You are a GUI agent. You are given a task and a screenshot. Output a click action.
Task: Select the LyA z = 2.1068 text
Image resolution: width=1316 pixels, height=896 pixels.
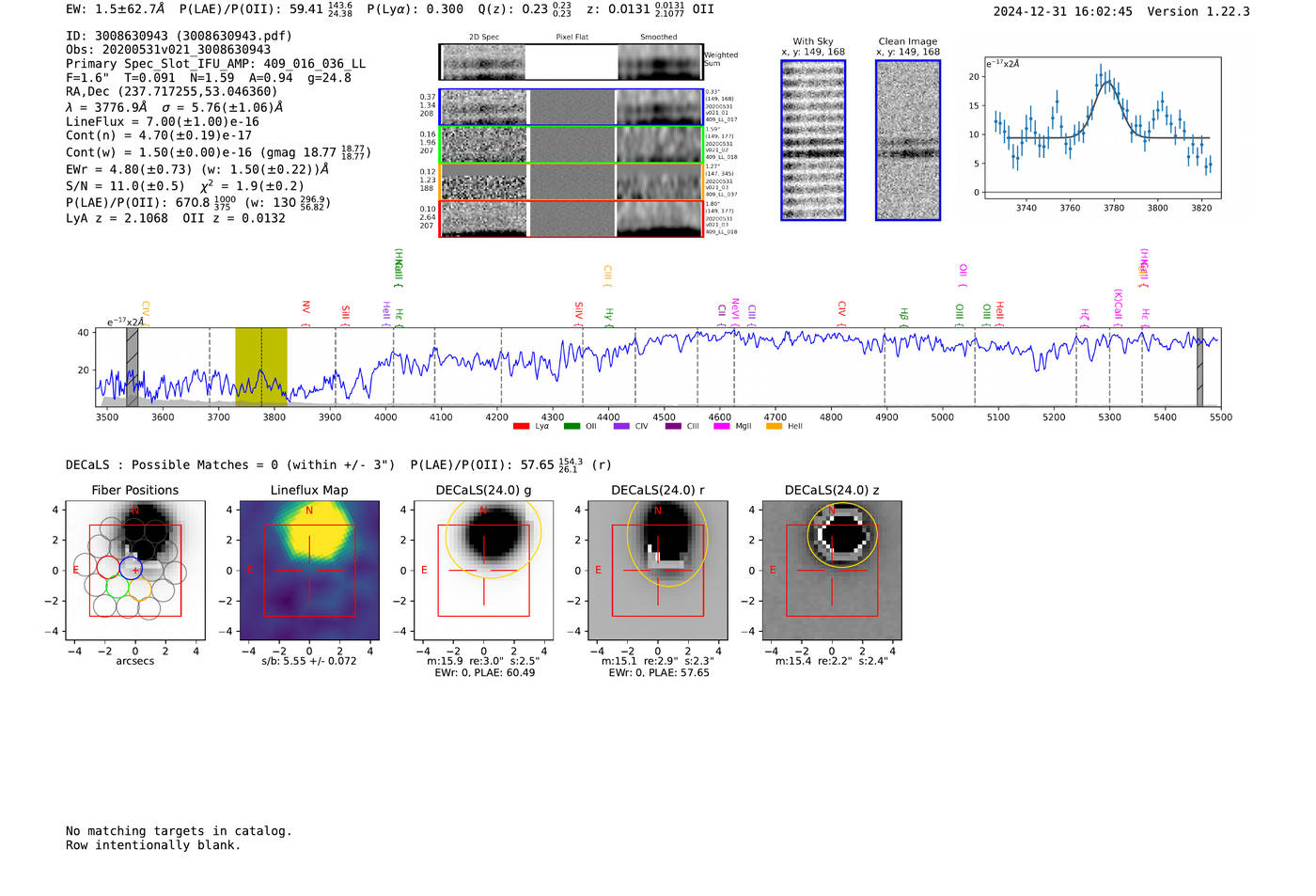(x=117, y=218)
